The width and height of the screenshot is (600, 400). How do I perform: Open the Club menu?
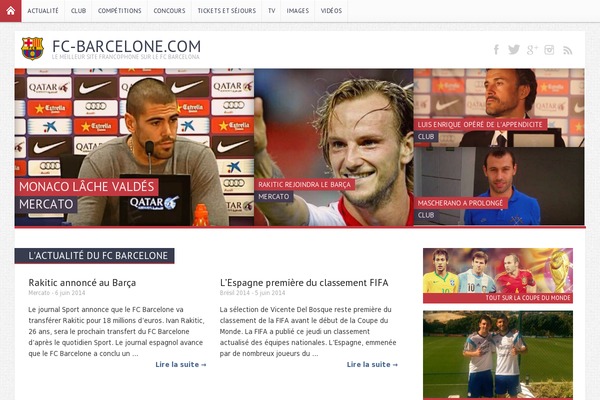point(78,11)
